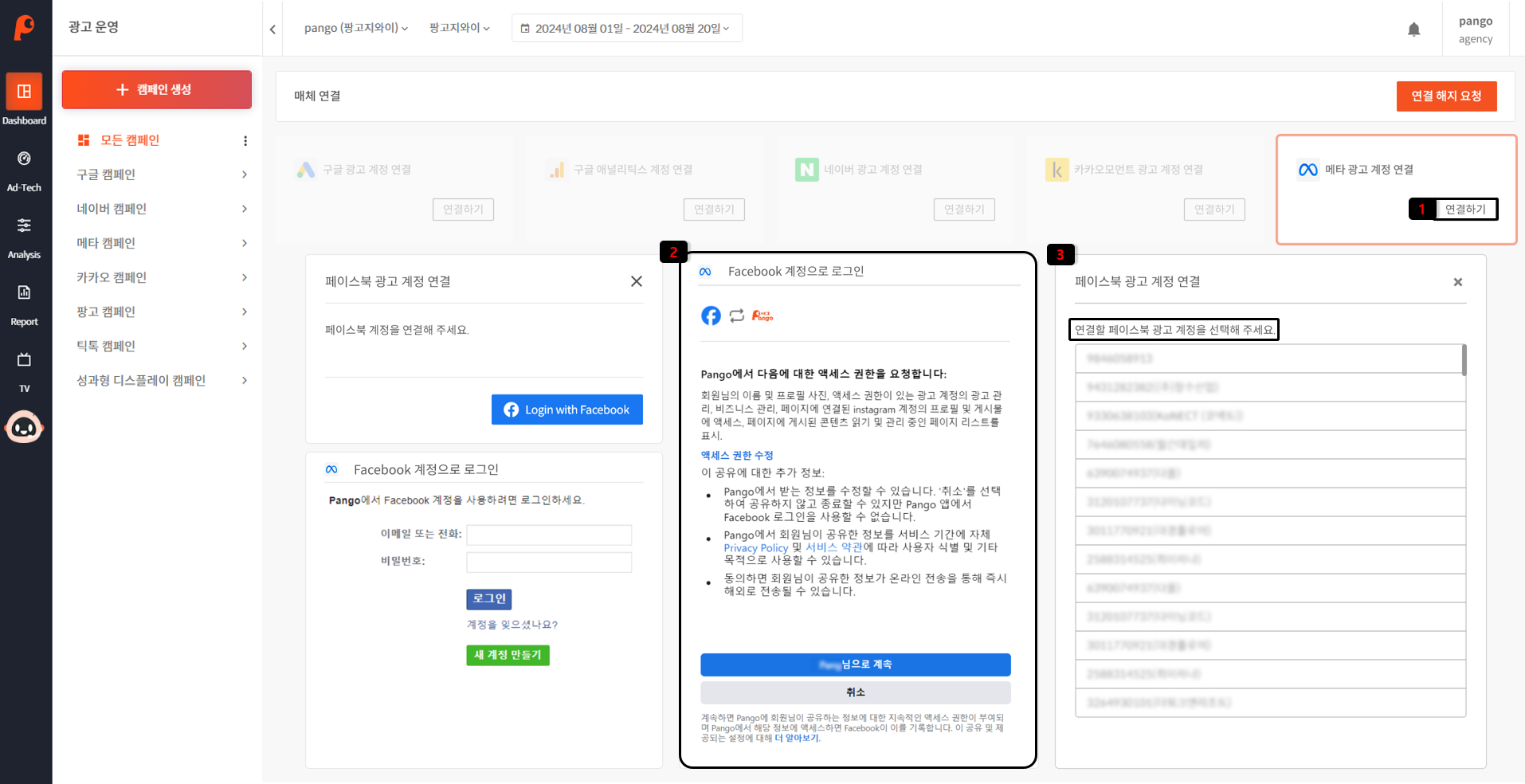
Task: Open the TV sidebar icon
Action: [x=24, y=360]
